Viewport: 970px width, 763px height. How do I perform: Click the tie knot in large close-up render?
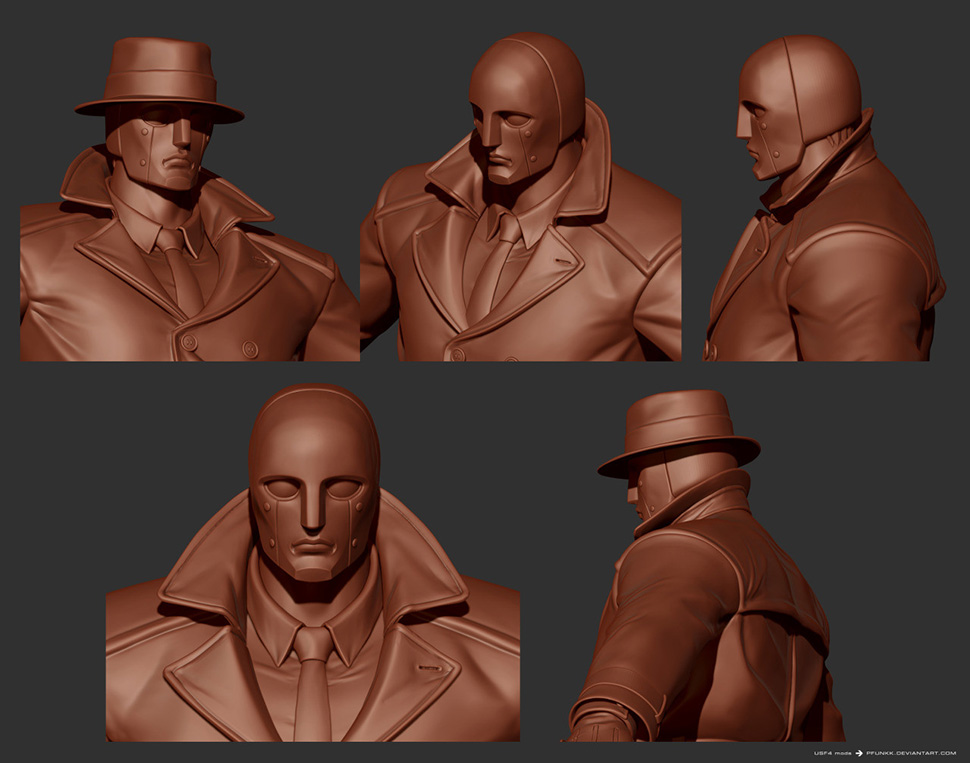[x=313, y=643]
